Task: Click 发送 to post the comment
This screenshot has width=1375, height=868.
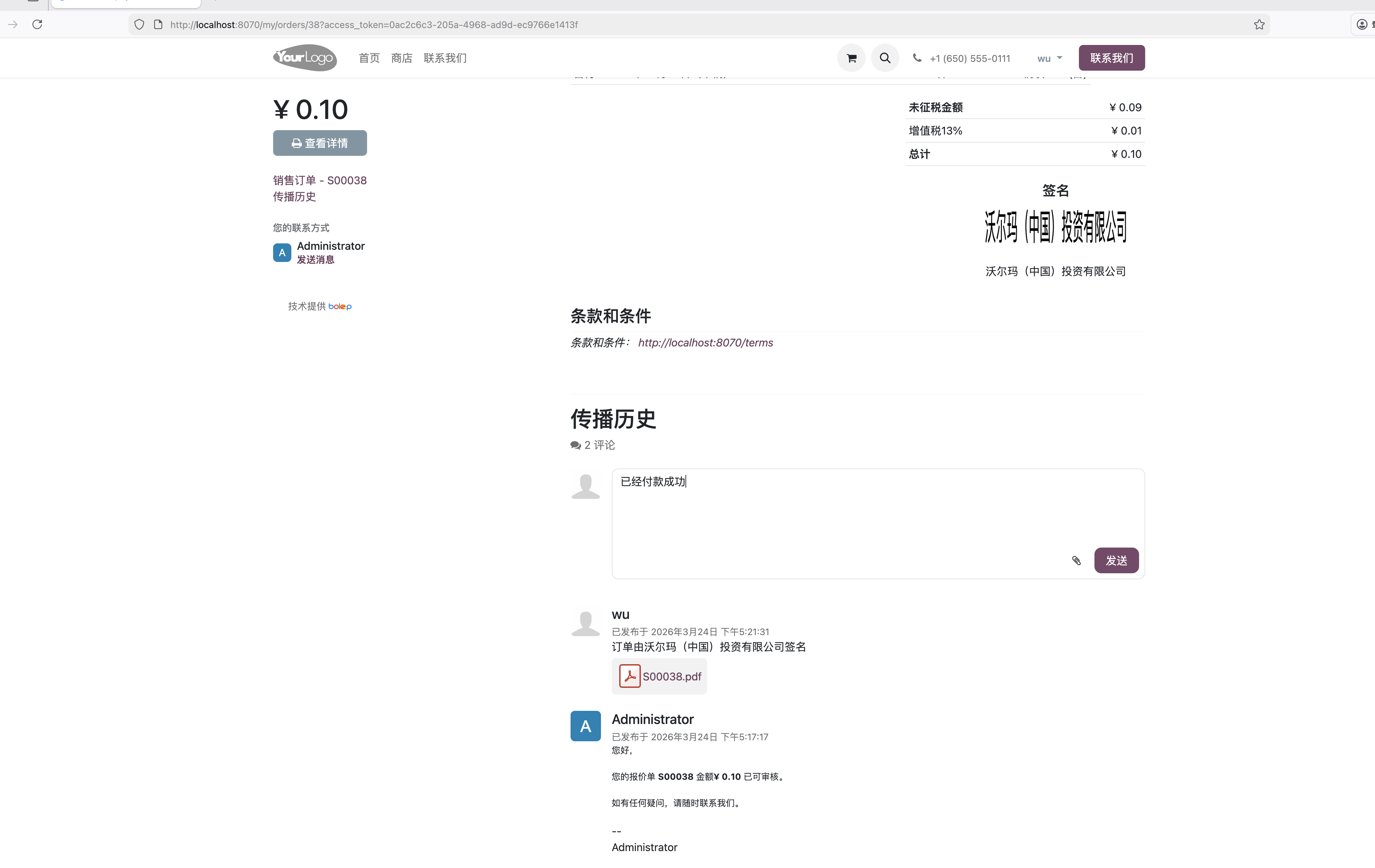Action: coord(1116,560)
